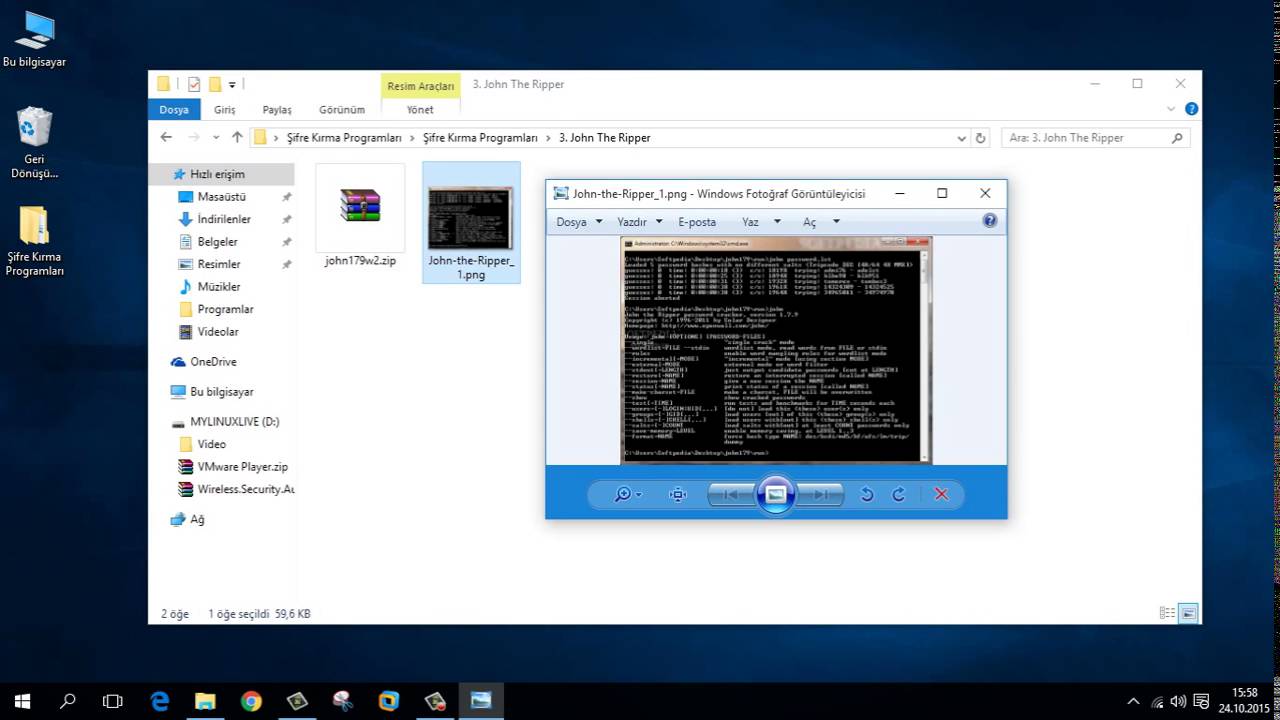Launch Microsoft Edge from taskbar
1280x720 pixels.
click(x=160, y=702)
